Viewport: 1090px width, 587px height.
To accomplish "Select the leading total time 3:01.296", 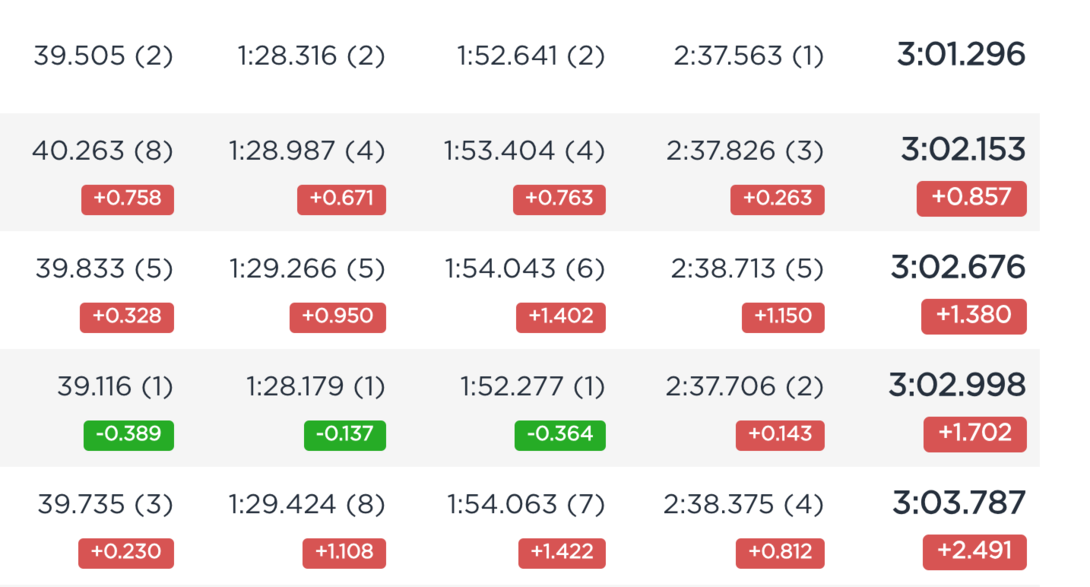I will pyautogui.click(x=961, y=54).
